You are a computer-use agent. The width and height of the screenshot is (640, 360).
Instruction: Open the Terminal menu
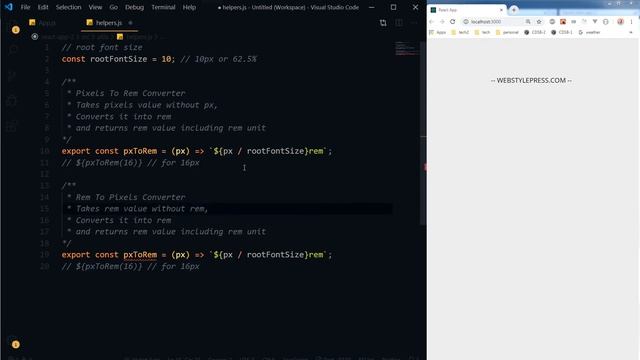click(x=163, y=7)
